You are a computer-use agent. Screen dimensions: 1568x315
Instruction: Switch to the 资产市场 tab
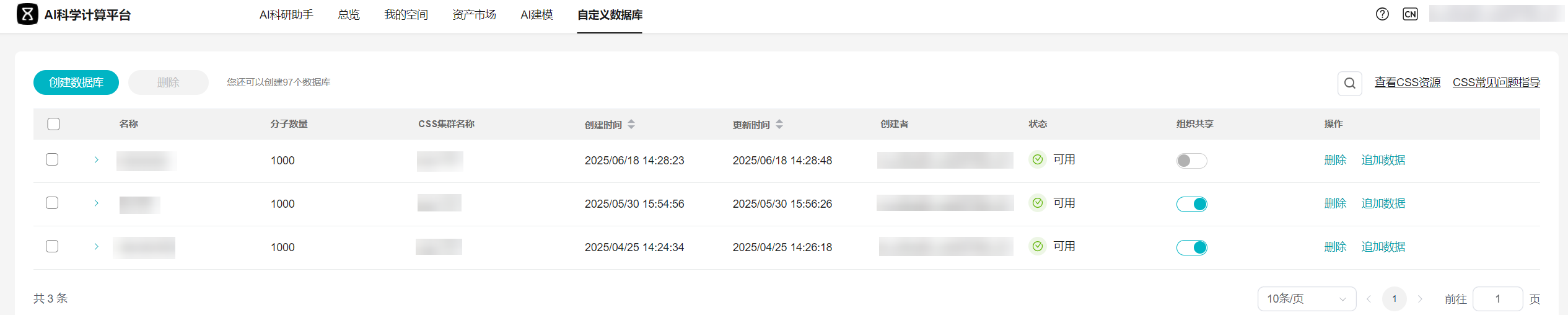[474, 14]
